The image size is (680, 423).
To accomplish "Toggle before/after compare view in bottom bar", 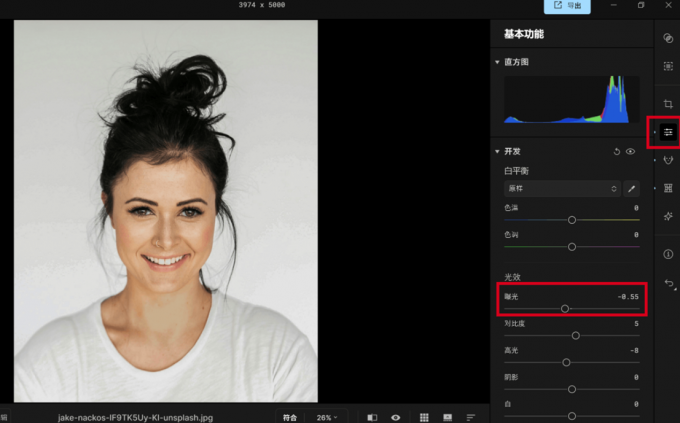I will 372,417.
